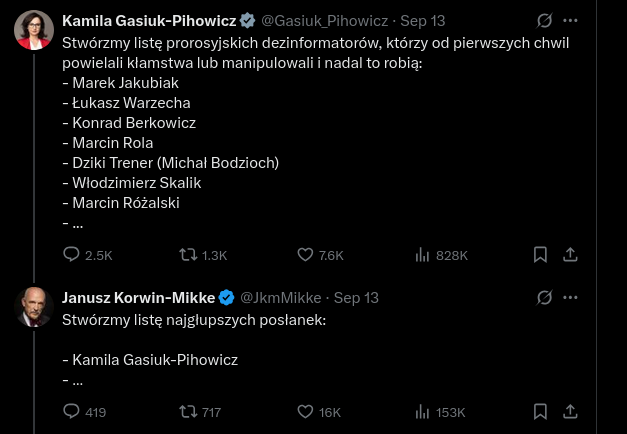
Task: Click Janusz Korwin-Mikke's profile avatar
Action: pyautogui.click(x=34, y=307)
